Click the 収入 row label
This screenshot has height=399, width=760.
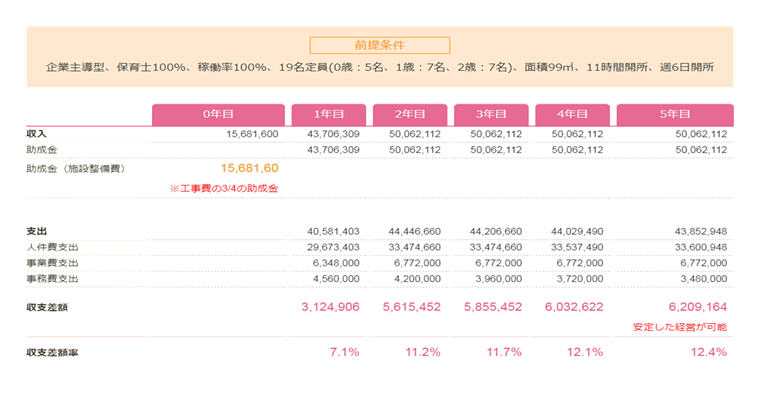(36, 134)
